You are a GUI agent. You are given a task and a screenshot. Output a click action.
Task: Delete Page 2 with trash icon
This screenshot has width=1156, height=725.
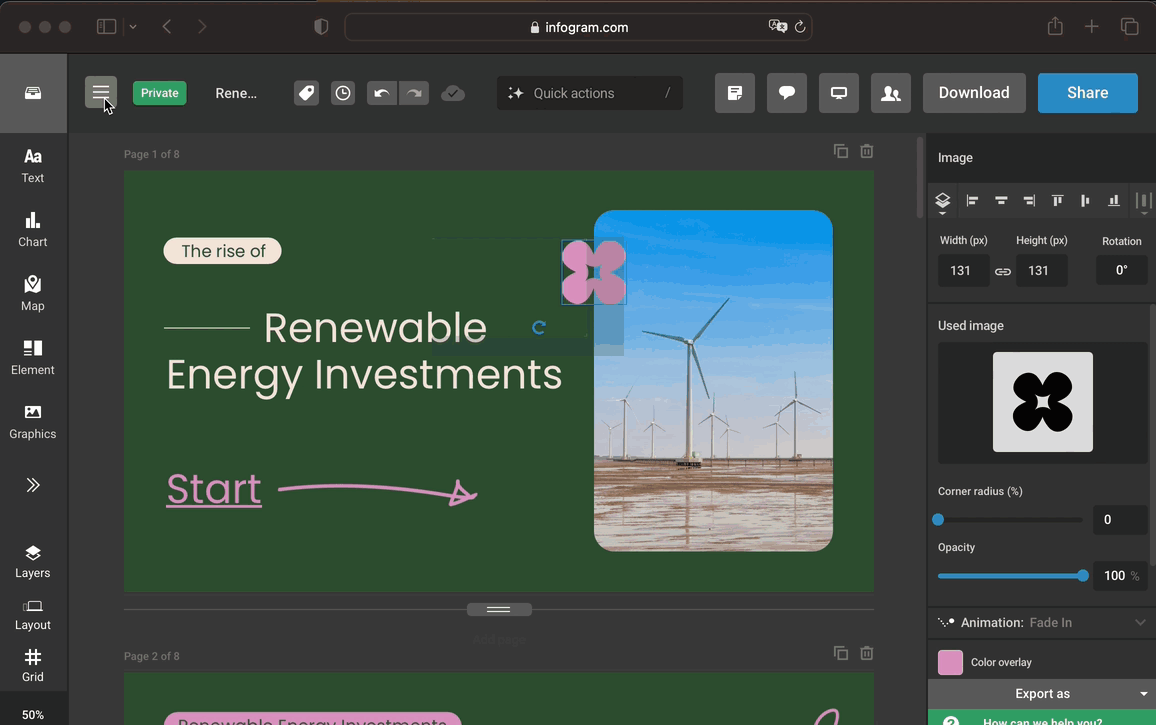(x=867, y=653)
